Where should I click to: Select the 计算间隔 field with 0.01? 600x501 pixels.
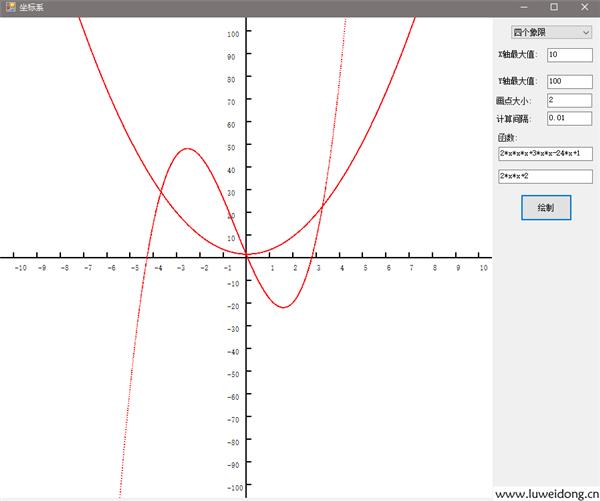pos(569,119)
